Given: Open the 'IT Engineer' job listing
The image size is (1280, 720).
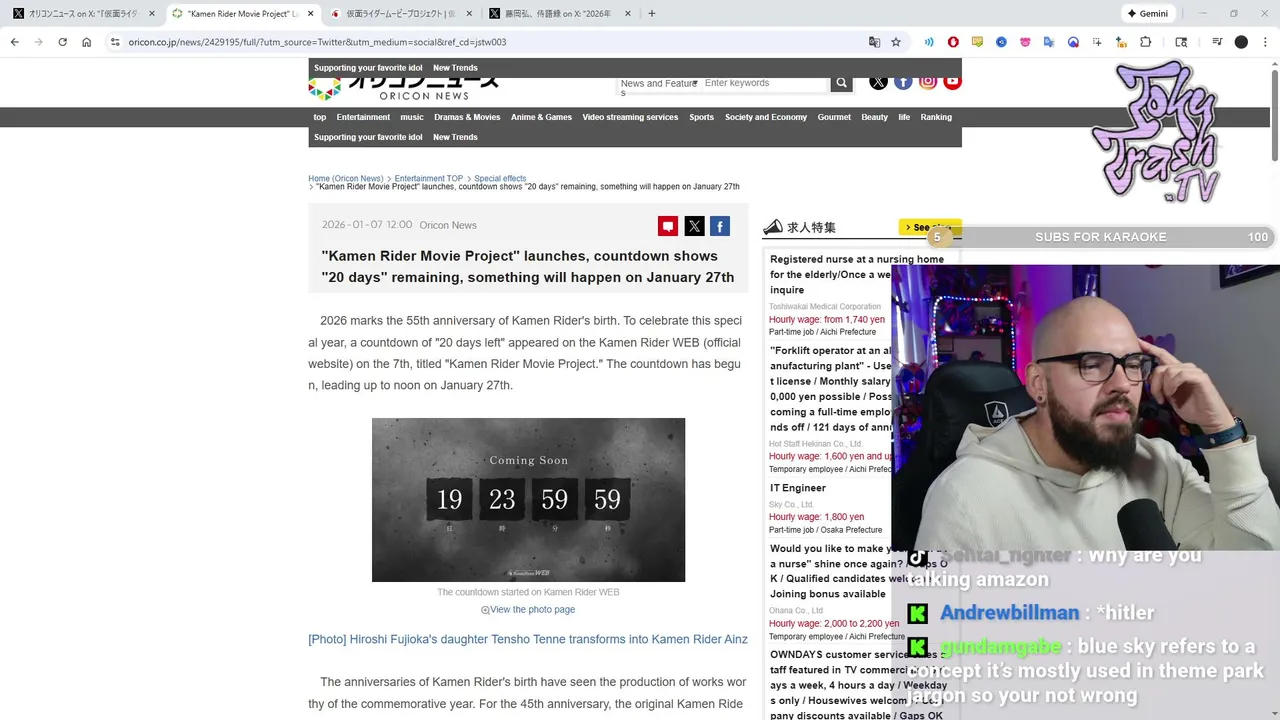Looking at the screenshot, I should point(798,488).
